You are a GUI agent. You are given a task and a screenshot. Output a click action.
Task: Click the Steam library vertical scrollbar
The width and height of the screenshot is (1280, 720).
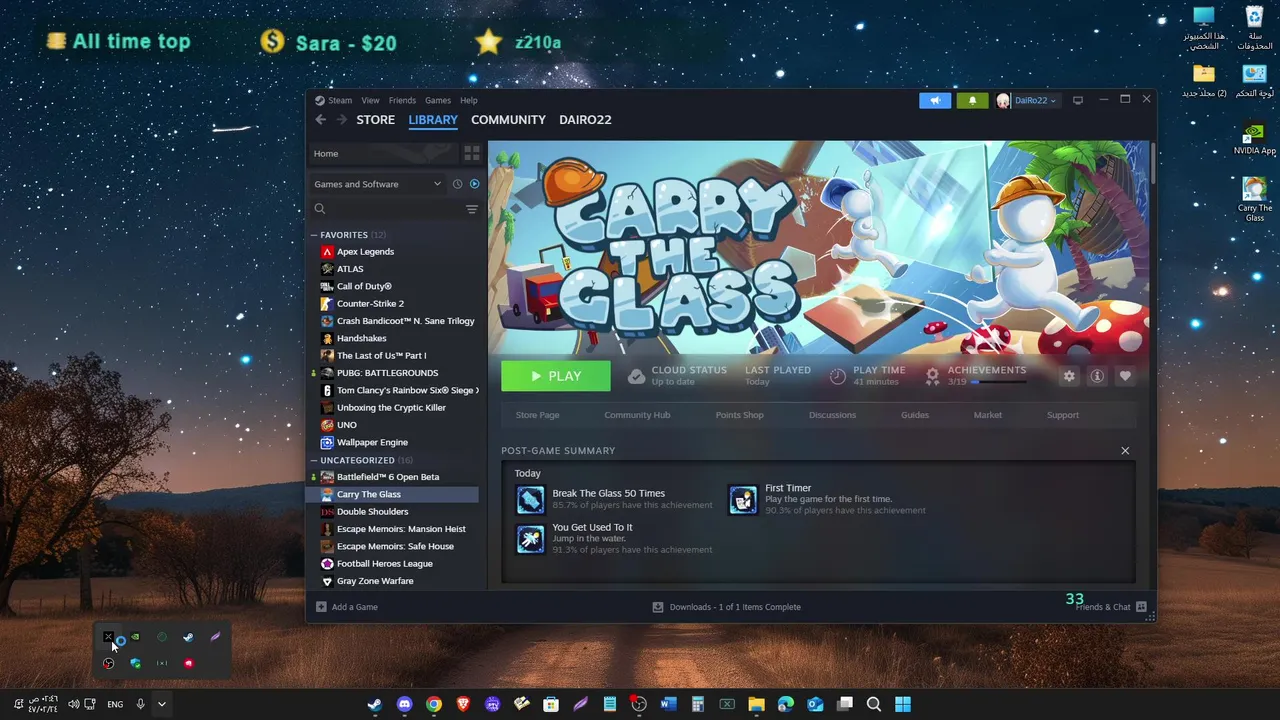click(1152, 165)
